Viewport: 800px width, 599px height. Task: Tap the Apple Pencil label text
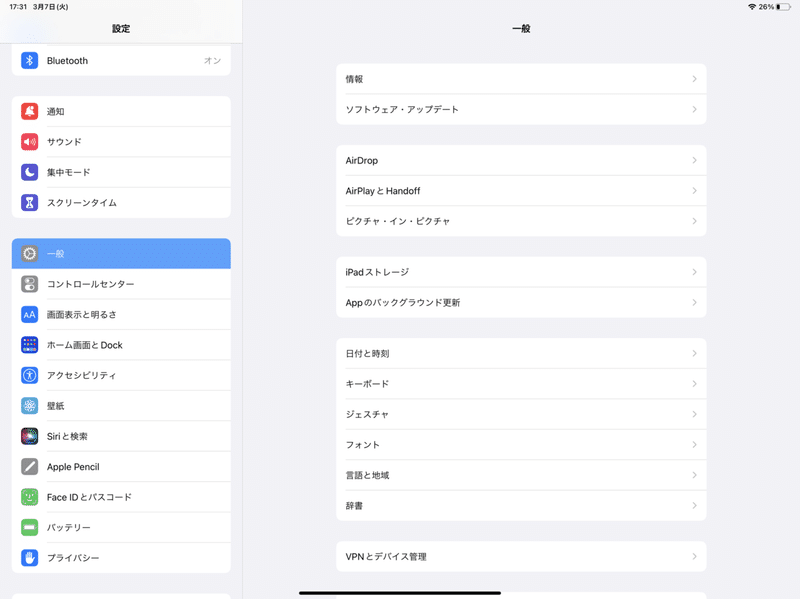(x=73, y=467)
